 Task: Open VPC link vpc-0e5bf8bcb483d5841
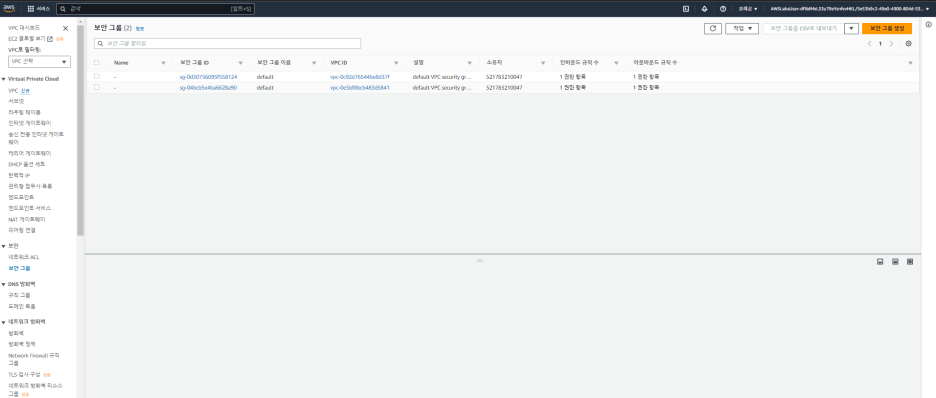(x=360, y=87)
